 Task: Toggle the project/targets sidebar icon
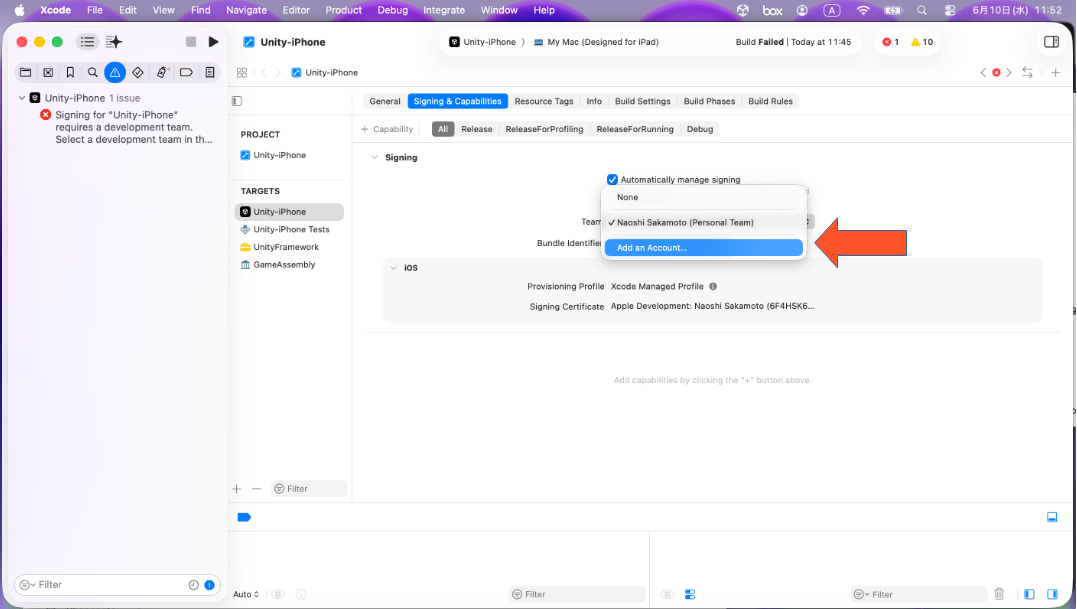tap(237, 101)
